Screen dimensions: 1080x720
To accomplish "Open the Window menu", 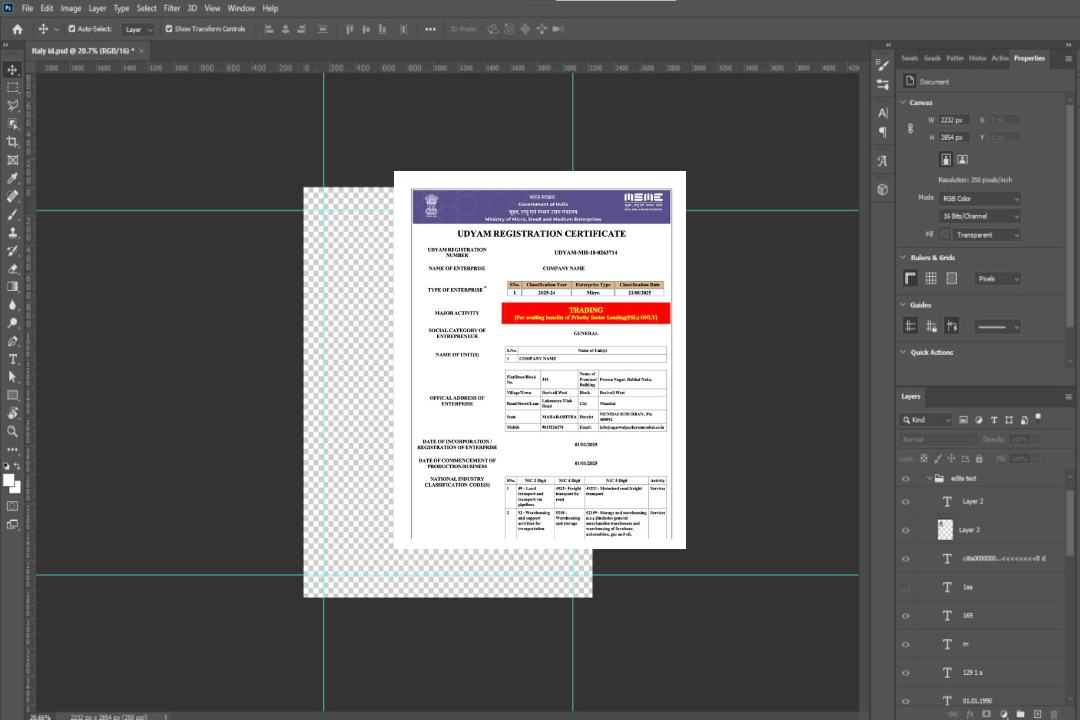I will (241, 8).
